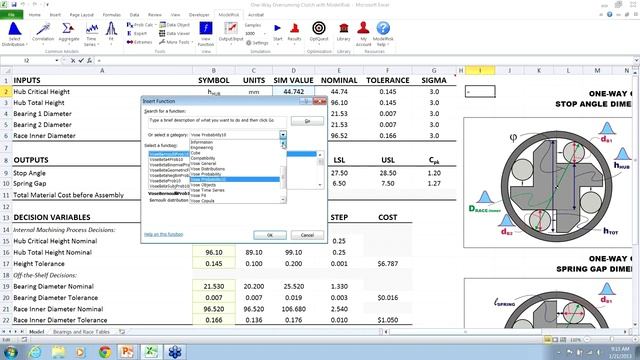The height and width of the screenshot is (360, 640).
Task: Open the Bearings and Race Tables sheet
Action: tap(81, 332)
